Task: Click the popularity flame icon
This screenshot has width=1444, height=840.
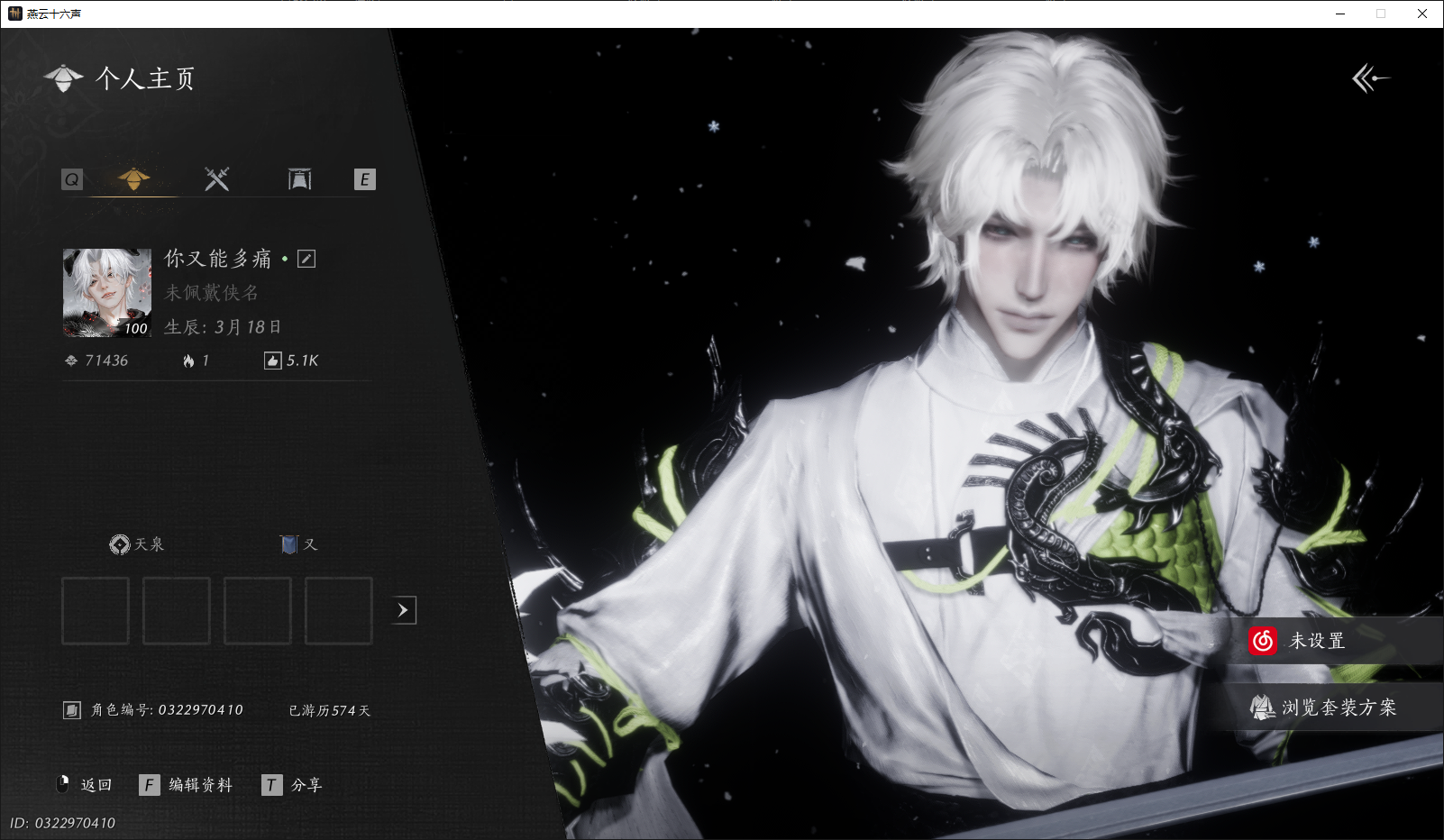Action: pyautogui.click(x=188, y=361)
